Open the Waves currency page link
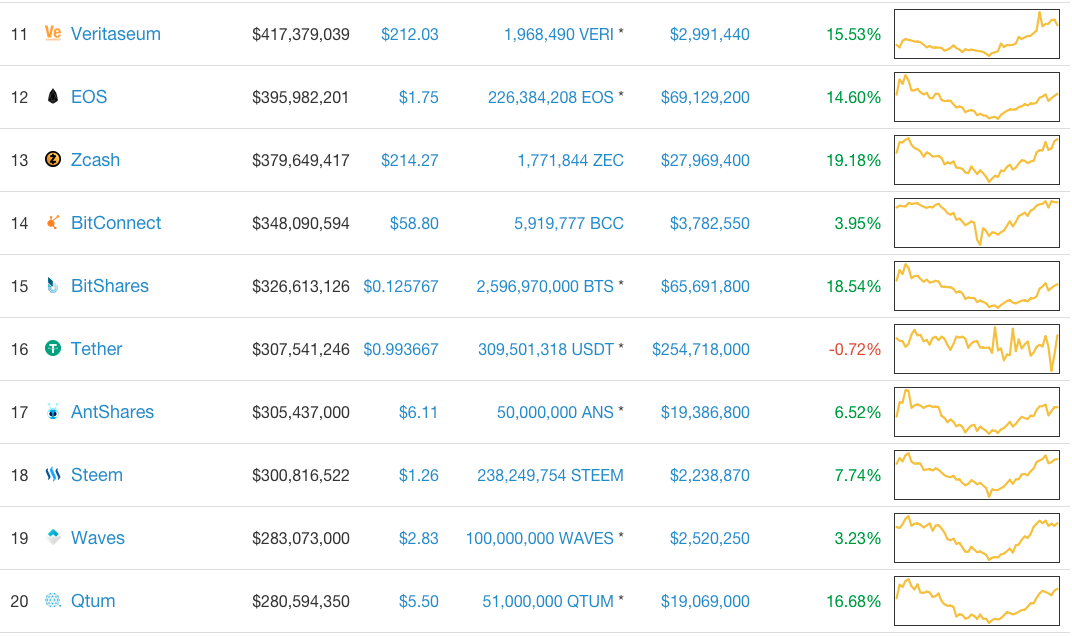Screen dimensions: 1072x636 coord(98,538)
